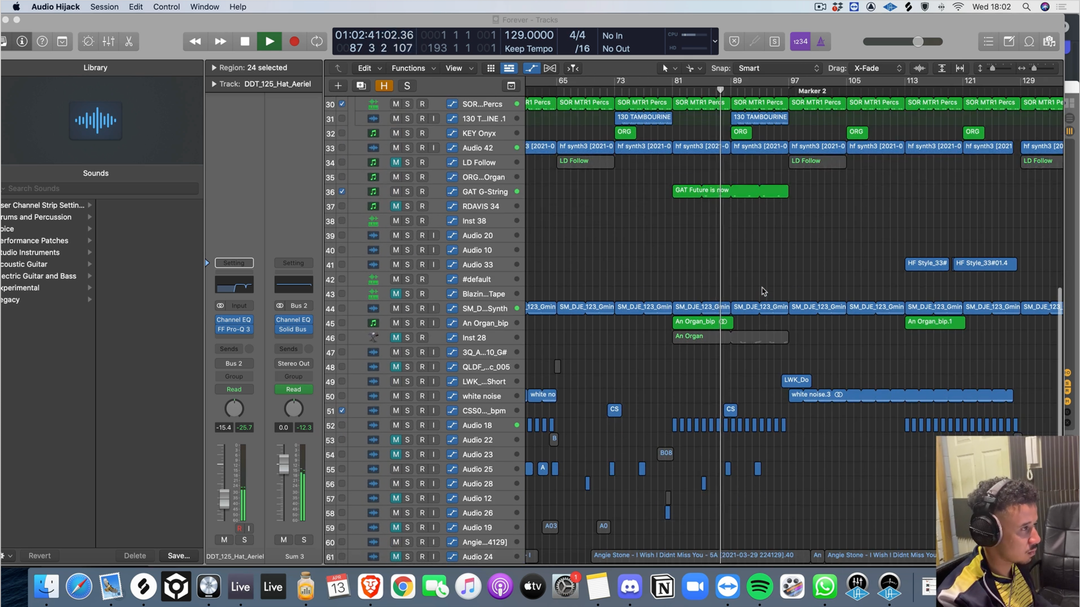Solo the Audio 18 track

coord(408,425)
